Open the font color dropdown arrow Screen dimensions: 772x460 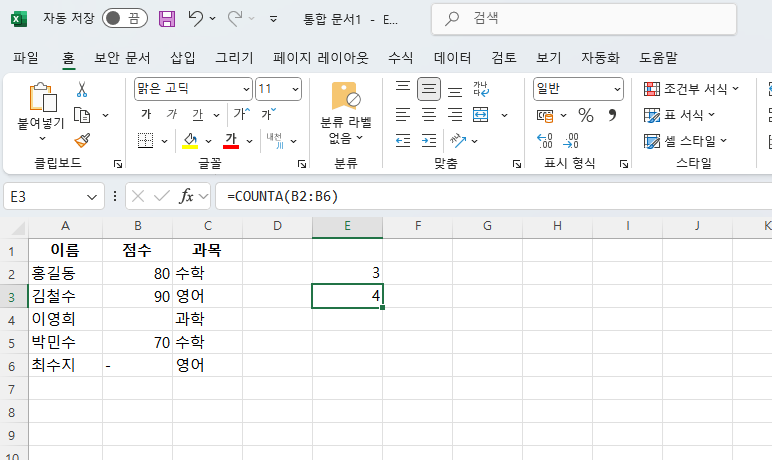(x=250, y=141)
